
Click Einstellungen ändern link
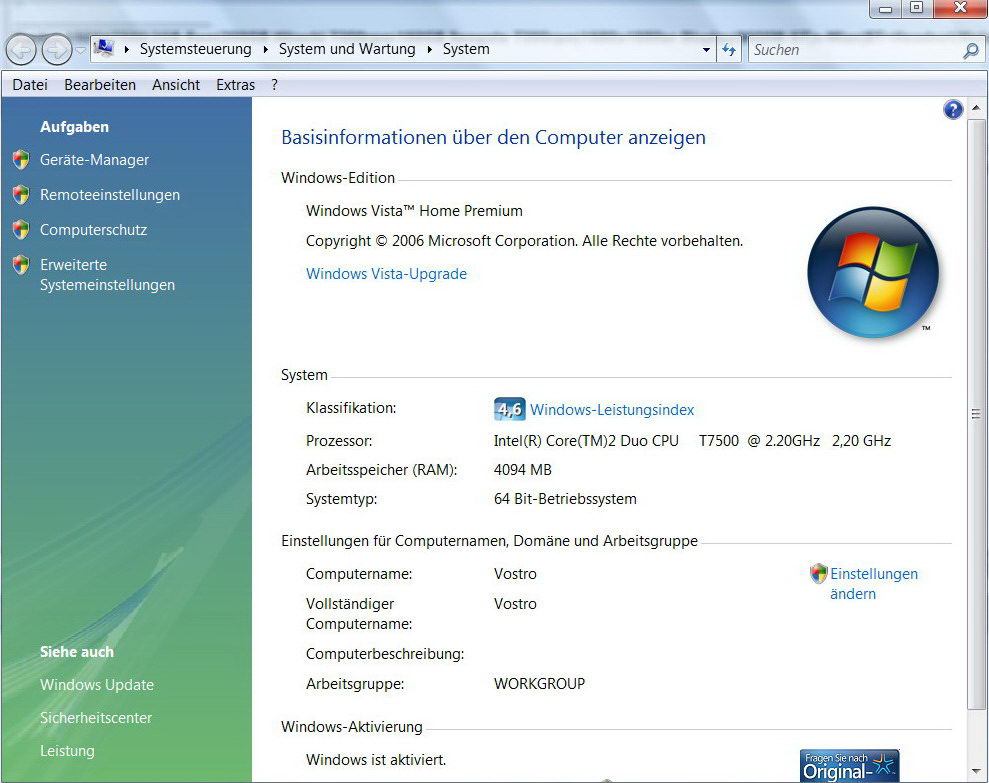(874, 584)
